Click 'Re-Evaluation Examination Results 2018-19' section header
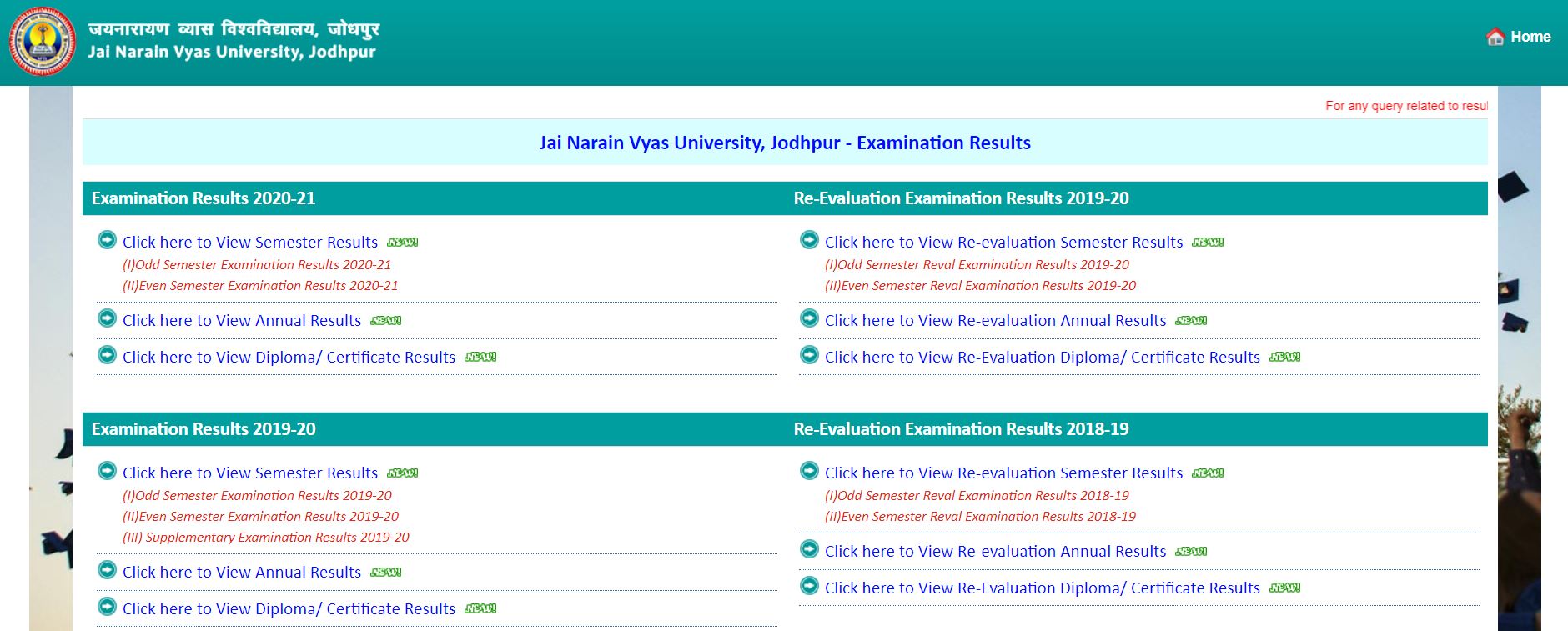The height and width of the screenshot is (631, 1568). coord(961,429)
